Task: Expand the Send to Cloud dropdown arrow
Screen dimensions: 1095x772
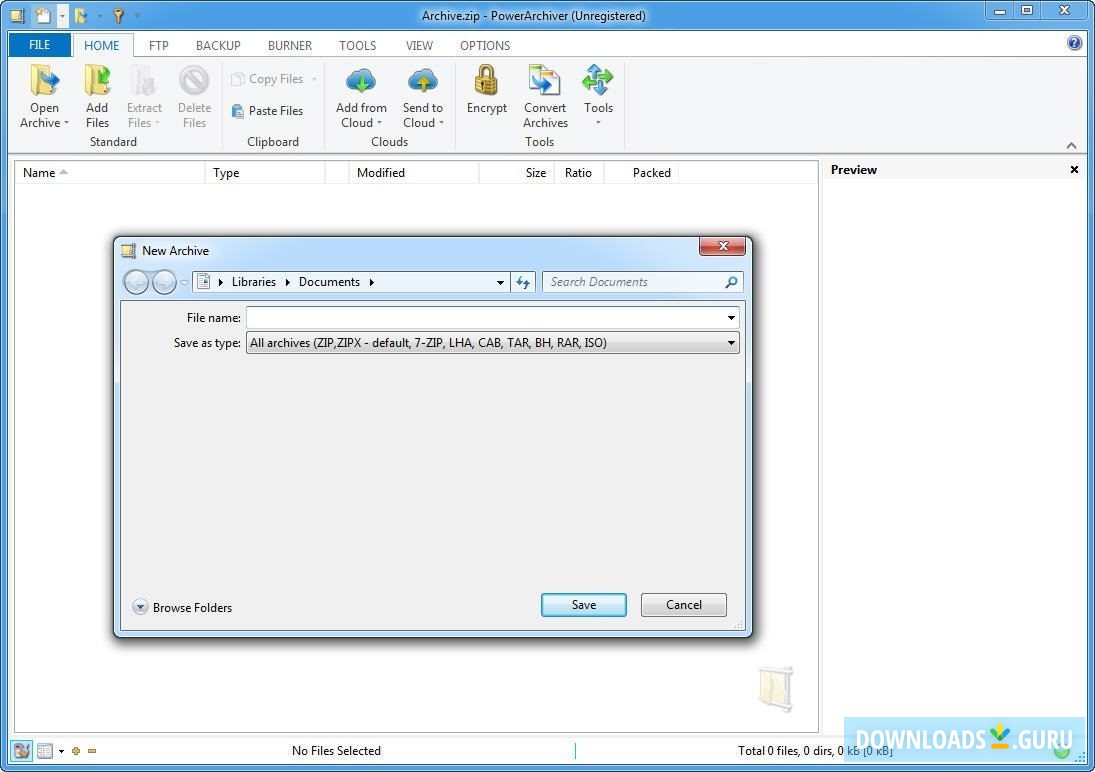Action: point(441,124)
